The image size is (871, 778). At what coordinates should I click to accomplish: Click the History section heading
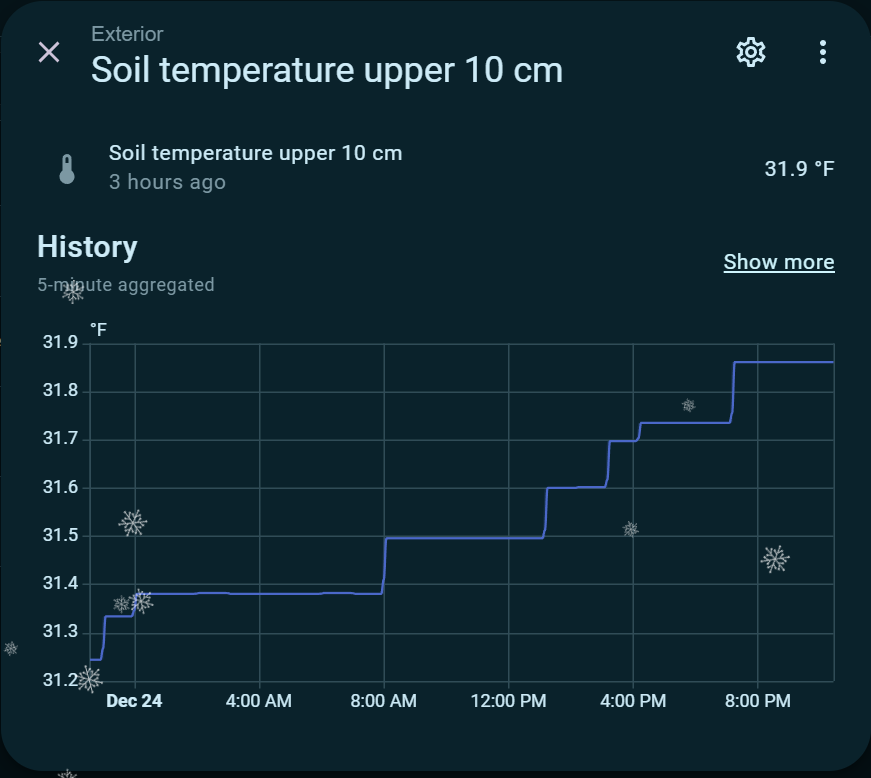(x=87, y=247)
